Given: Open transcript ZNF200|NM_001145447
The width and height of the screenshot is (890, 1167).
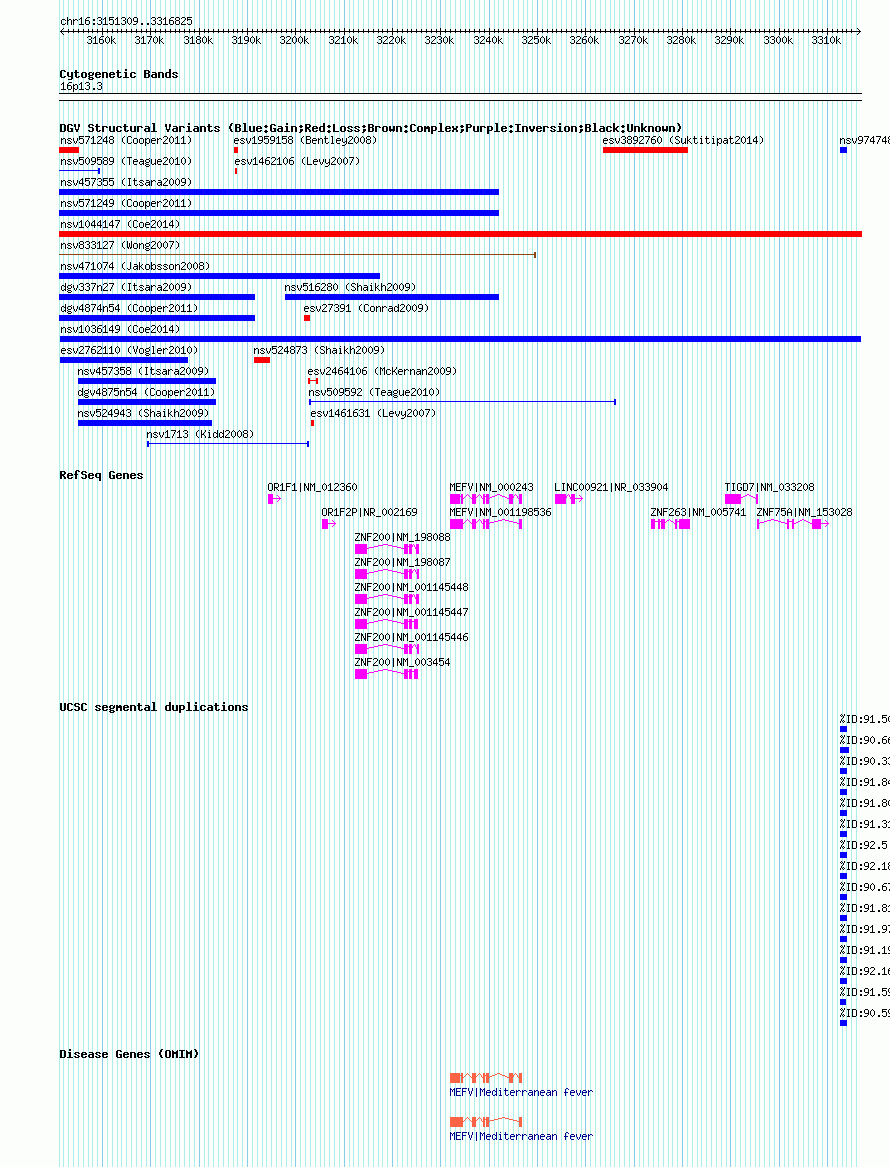Looking at the screenshot, I should (x=412, y=612).
